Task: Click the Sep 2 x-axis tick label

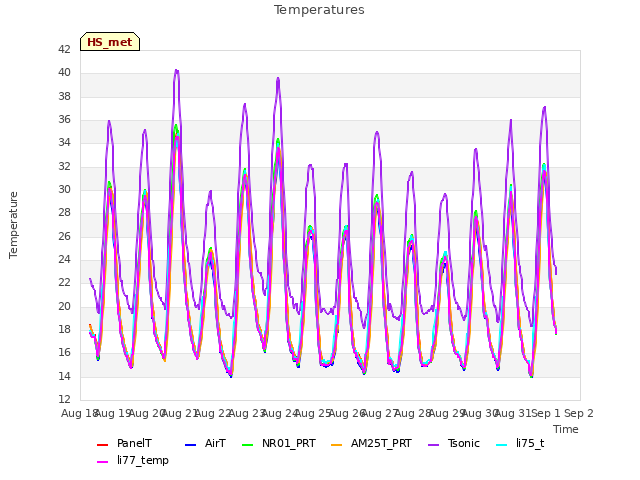Action: pos(579,413)
